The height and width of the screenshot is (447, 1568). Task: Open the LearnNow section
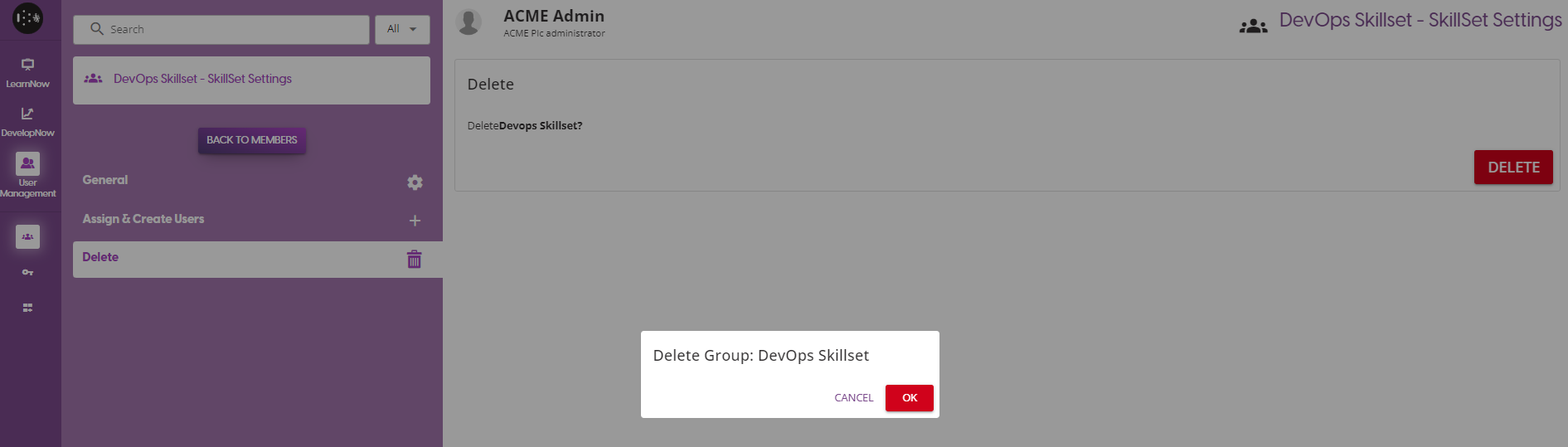tap(27, 72)
